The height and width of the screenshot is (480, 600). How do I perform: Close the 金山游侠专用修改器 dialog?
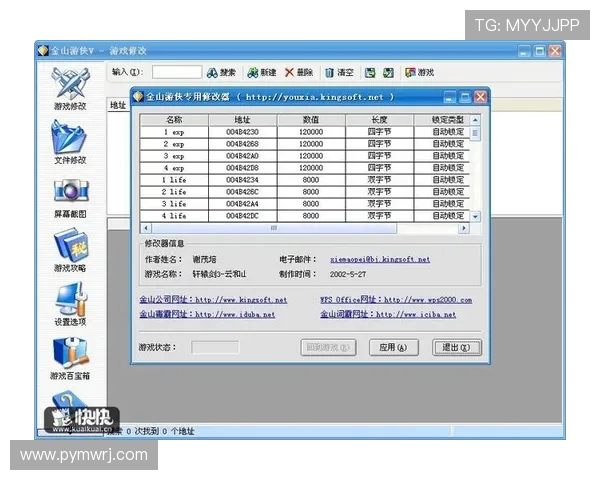point(480,97)
